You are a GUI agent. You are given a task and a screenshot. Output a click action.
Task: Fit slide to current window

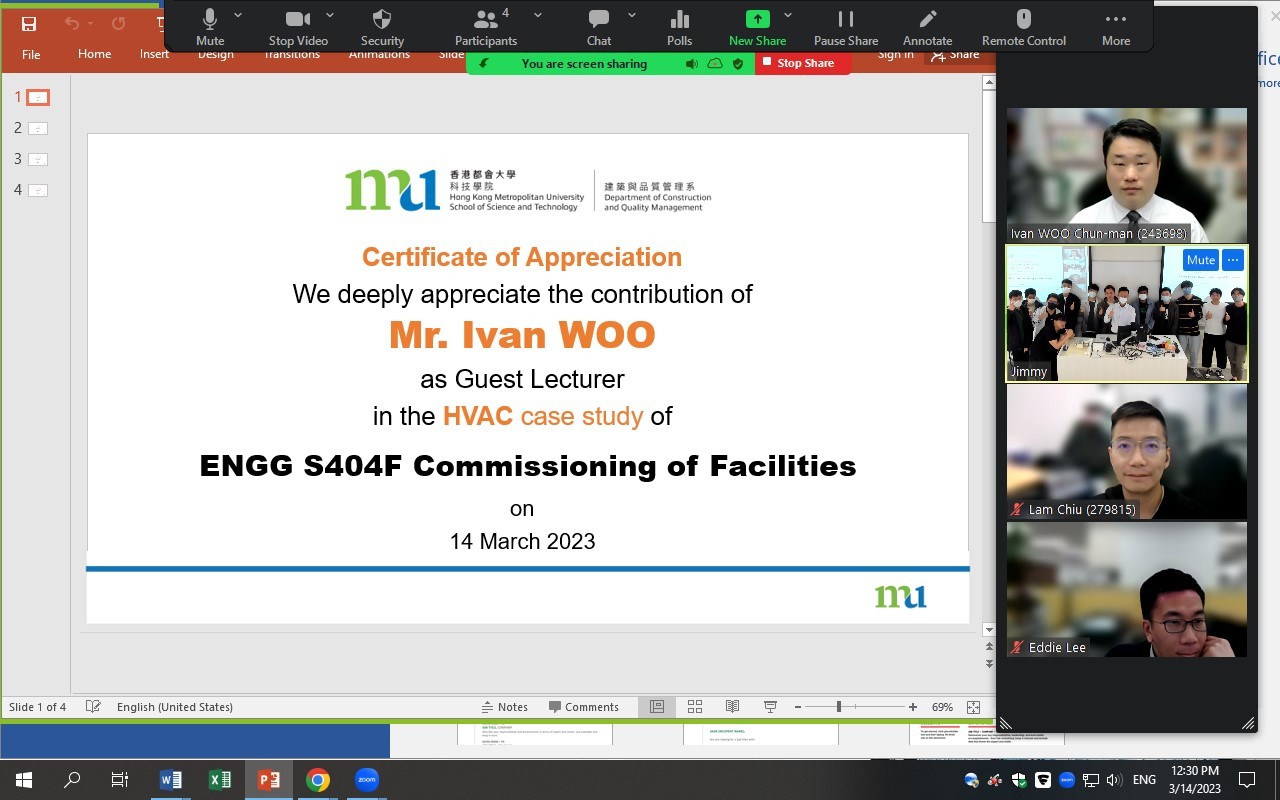[x=973, y=707]
